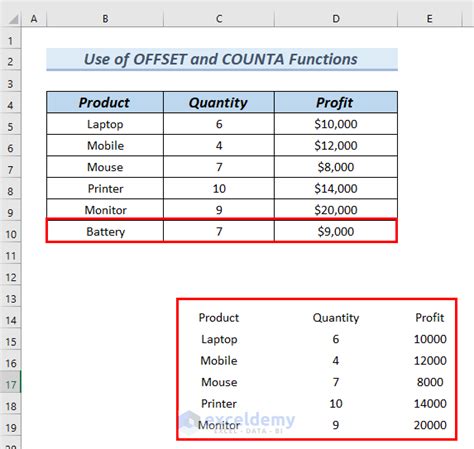Click 'Quantity' in row 14
Viewport: 474px width, 449px height.
336,318
